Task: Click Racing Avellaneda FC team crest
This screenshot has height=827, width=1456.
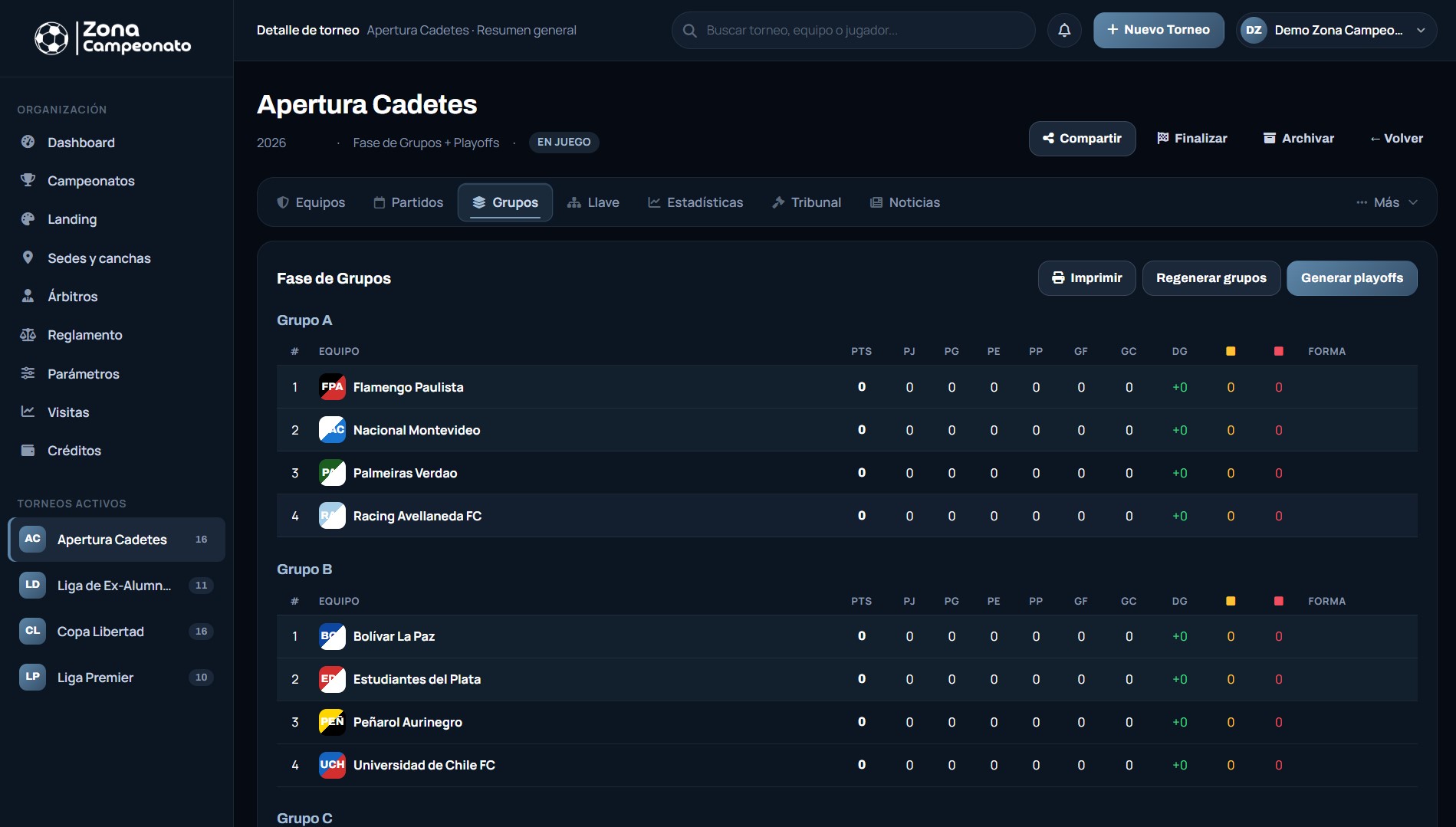Action: pyautogui.click(x=332, y=516)
